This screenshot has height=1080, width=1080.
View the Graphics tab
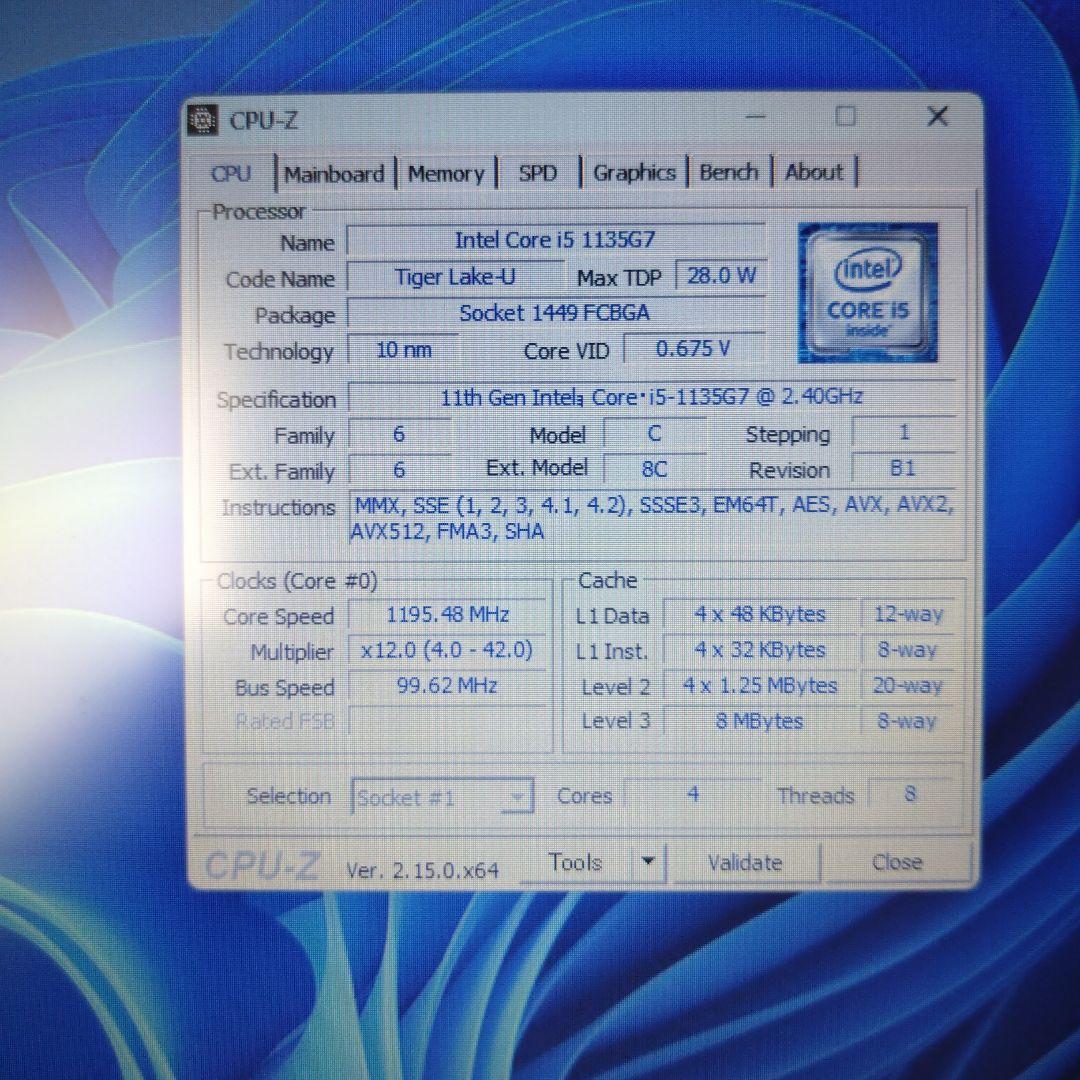pyautogui.click(x=634, y=172)
